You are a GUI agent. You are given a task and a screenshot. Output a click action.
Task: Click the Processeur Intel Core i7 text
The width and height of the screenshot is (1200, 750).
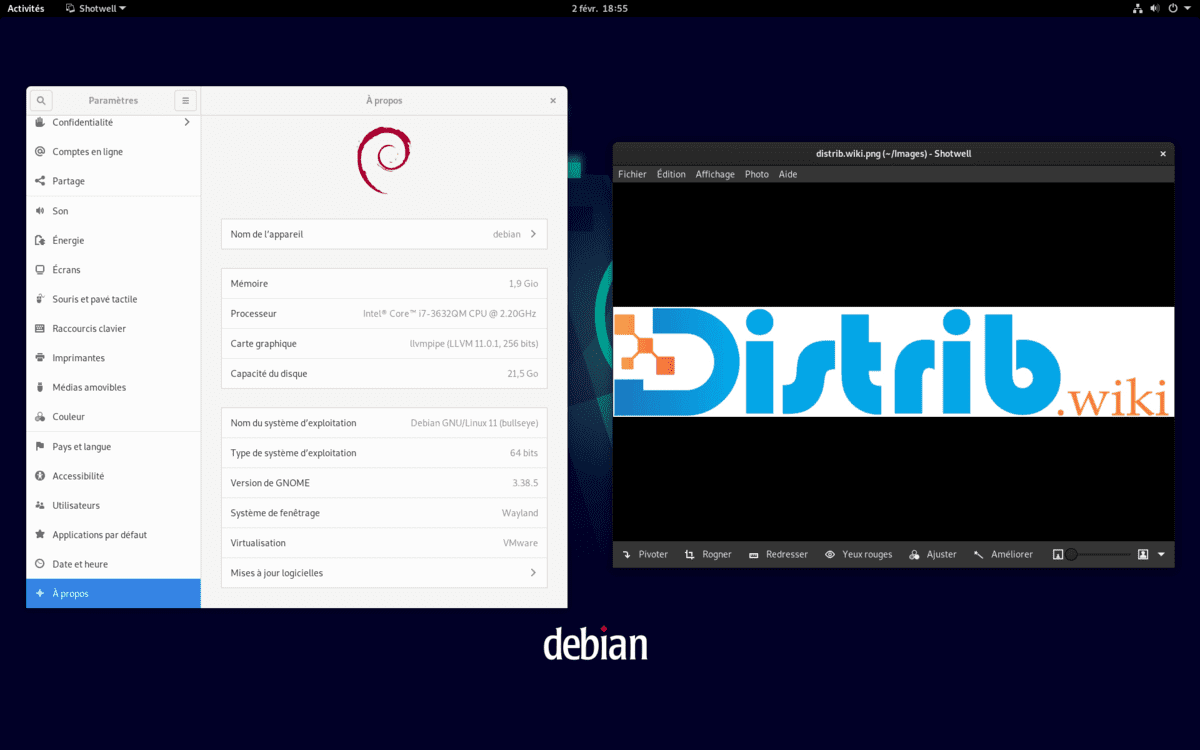click(x=450, y=314)
